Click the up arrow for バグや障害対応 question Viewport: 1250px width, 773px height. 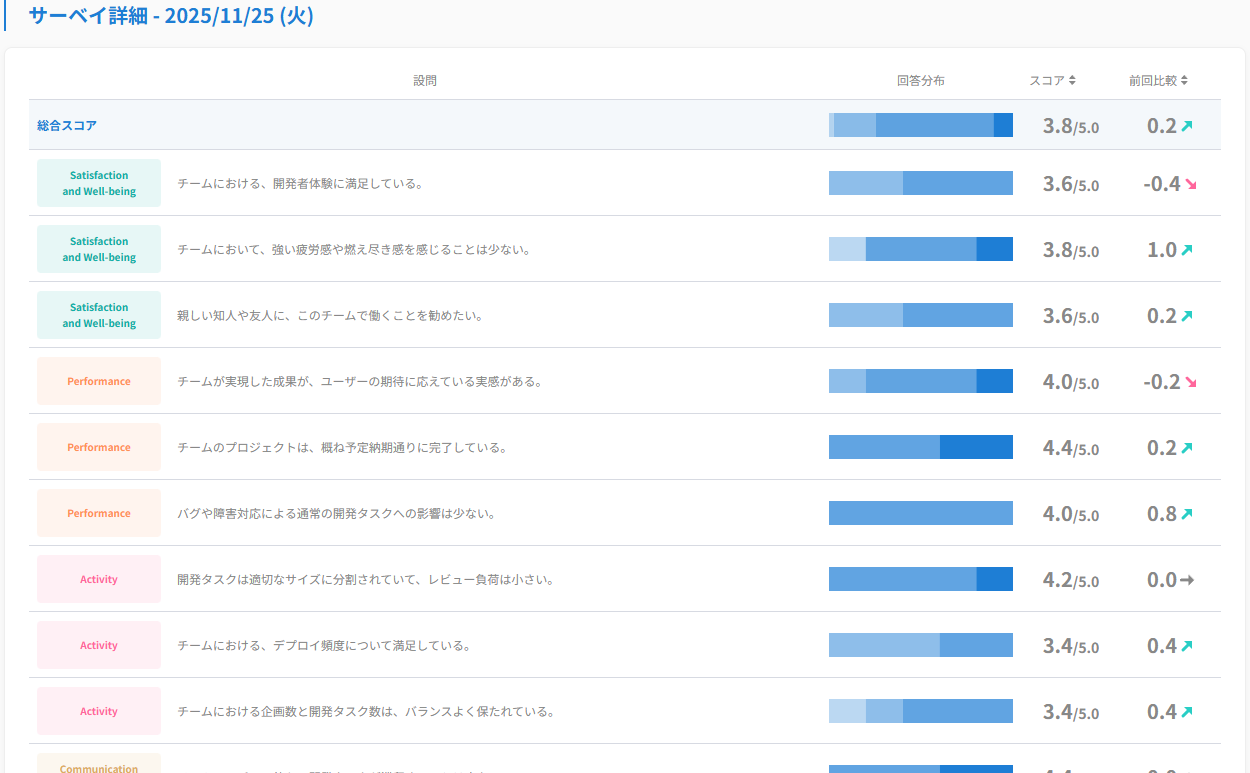pos(1187,514)
